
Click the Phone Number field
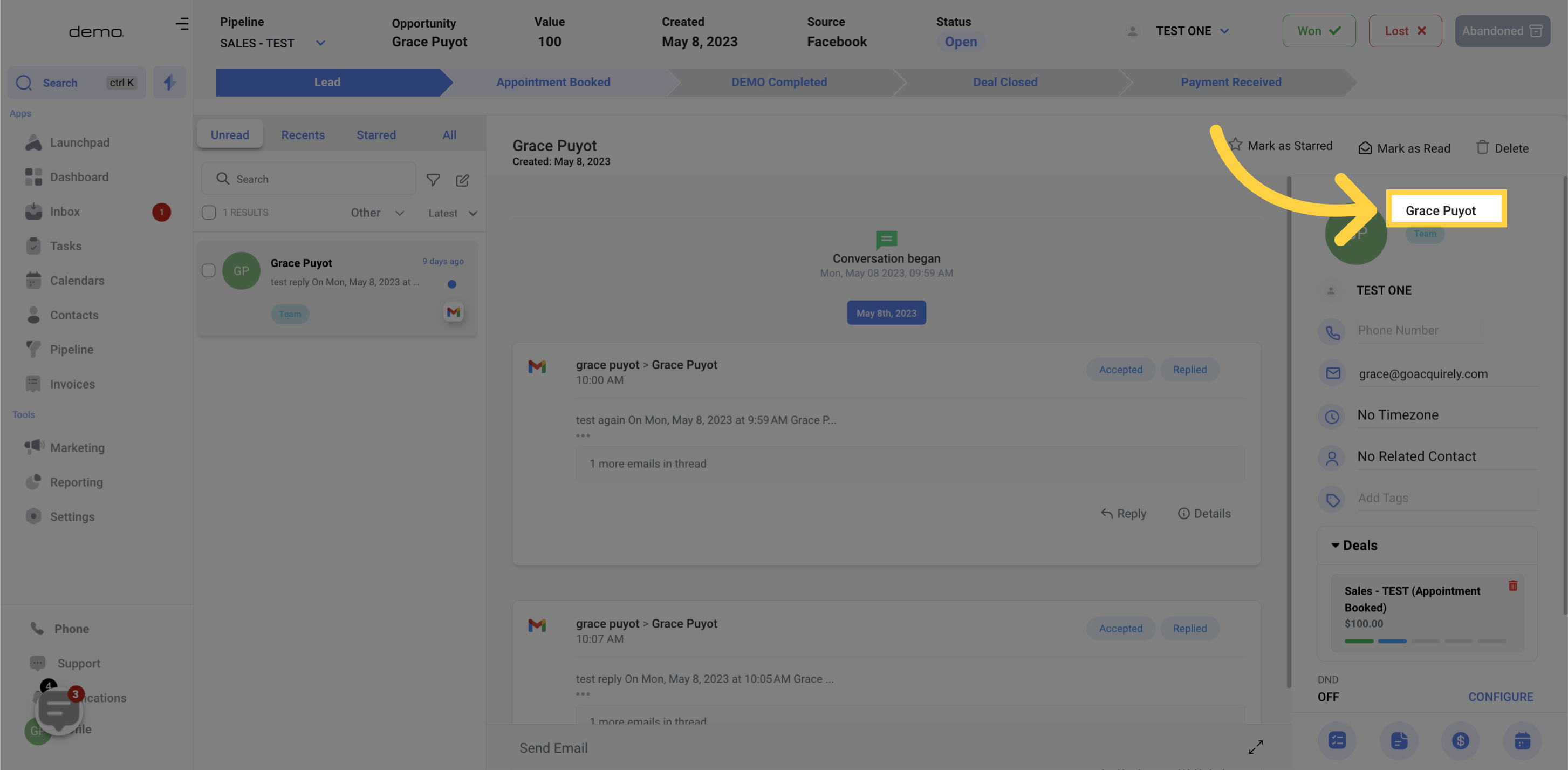coord(1420,331)
